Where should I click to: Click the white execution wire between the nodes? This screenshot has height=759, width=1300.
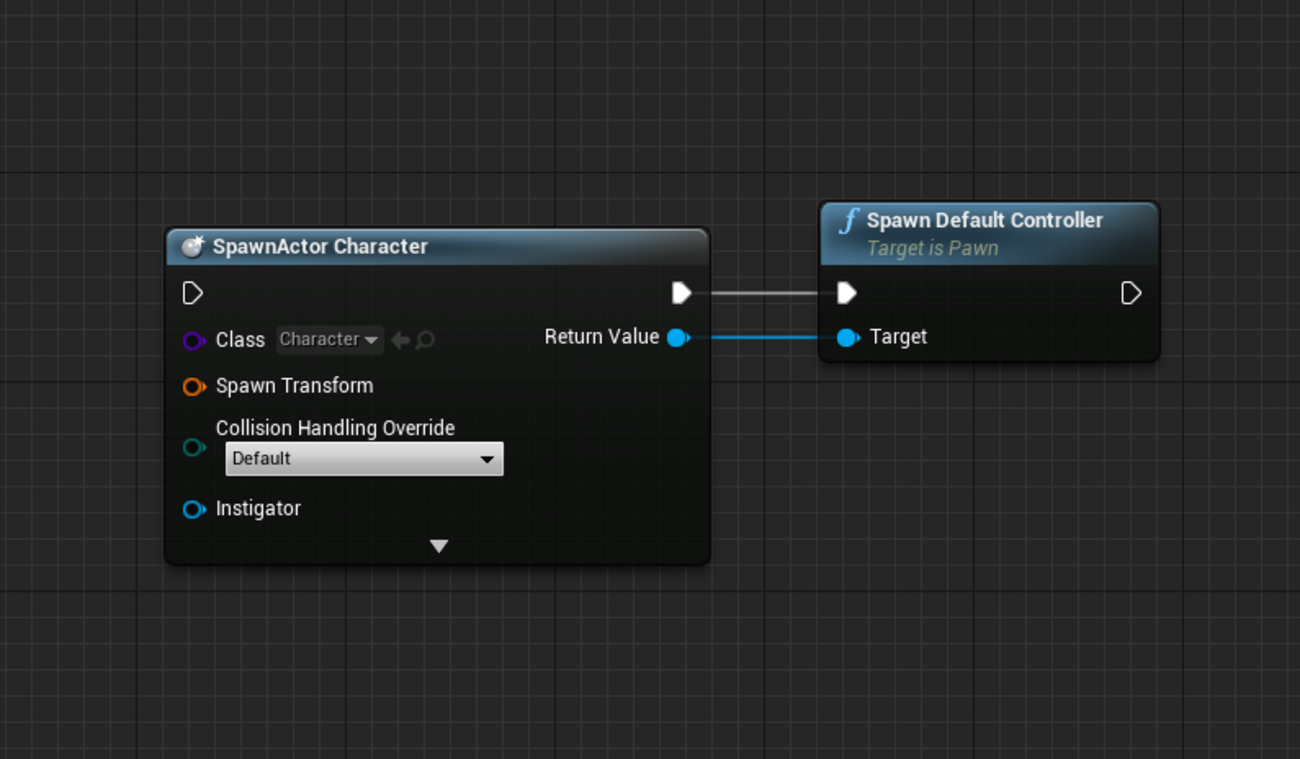(x=765, y=293)
